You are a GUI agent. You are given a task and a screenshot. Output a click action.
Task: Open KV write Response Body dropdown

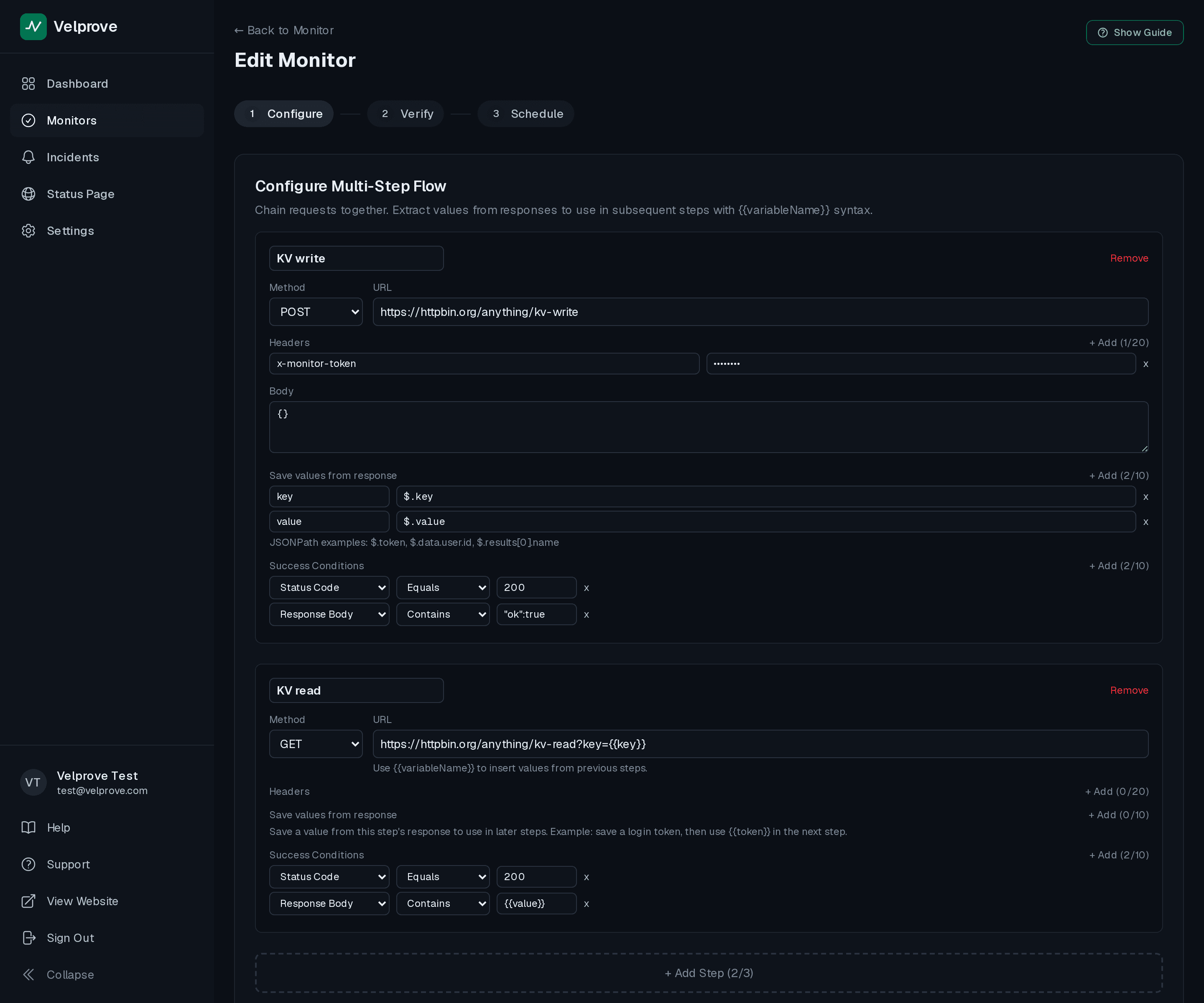329,614
